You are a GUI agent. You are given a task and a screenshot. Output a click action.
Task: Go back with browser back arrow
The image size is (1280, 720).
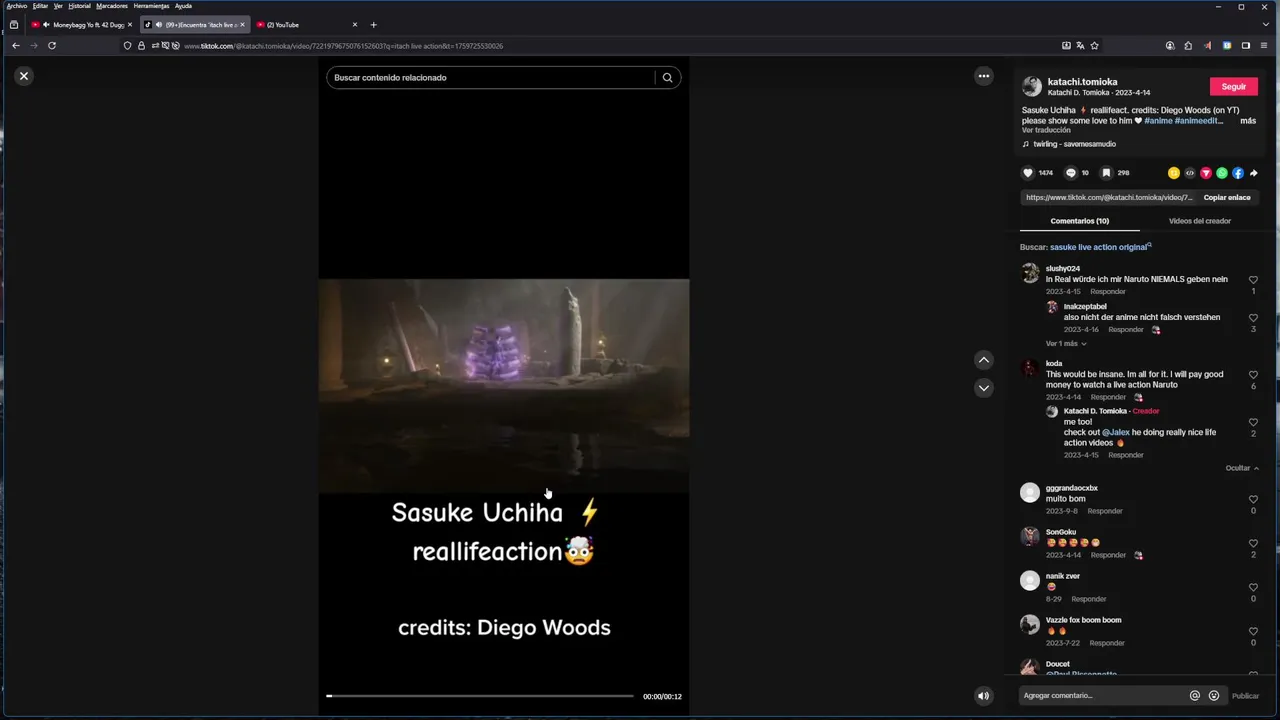(x=16, y=45)
